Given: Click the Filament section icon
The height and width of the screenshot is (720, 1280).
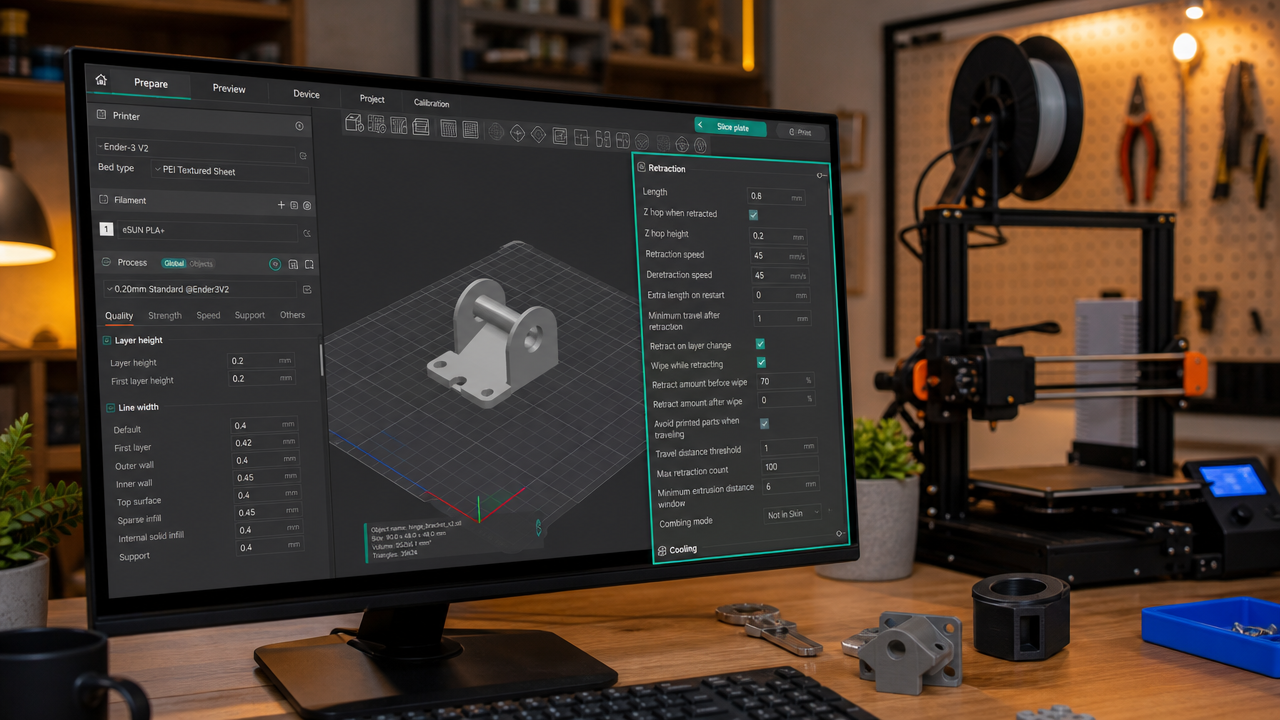Looking at the screenshot, I should 103,199.
